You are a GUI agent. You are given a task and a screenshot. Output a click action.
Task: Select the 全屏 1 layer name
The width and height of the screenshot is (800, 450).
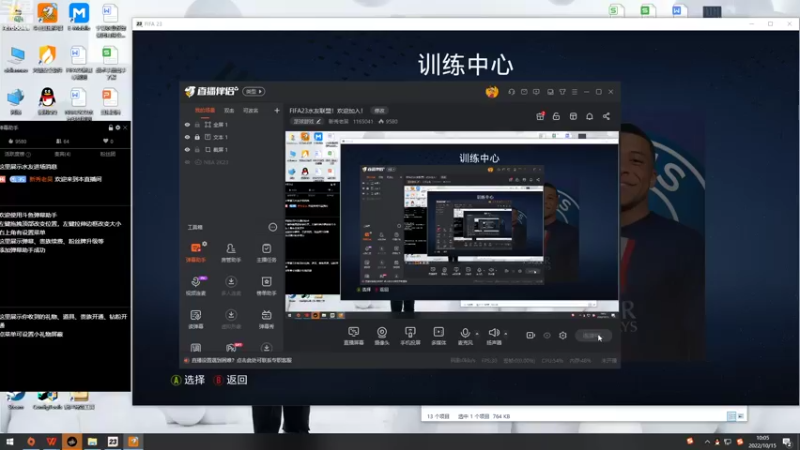click(220, 124)
